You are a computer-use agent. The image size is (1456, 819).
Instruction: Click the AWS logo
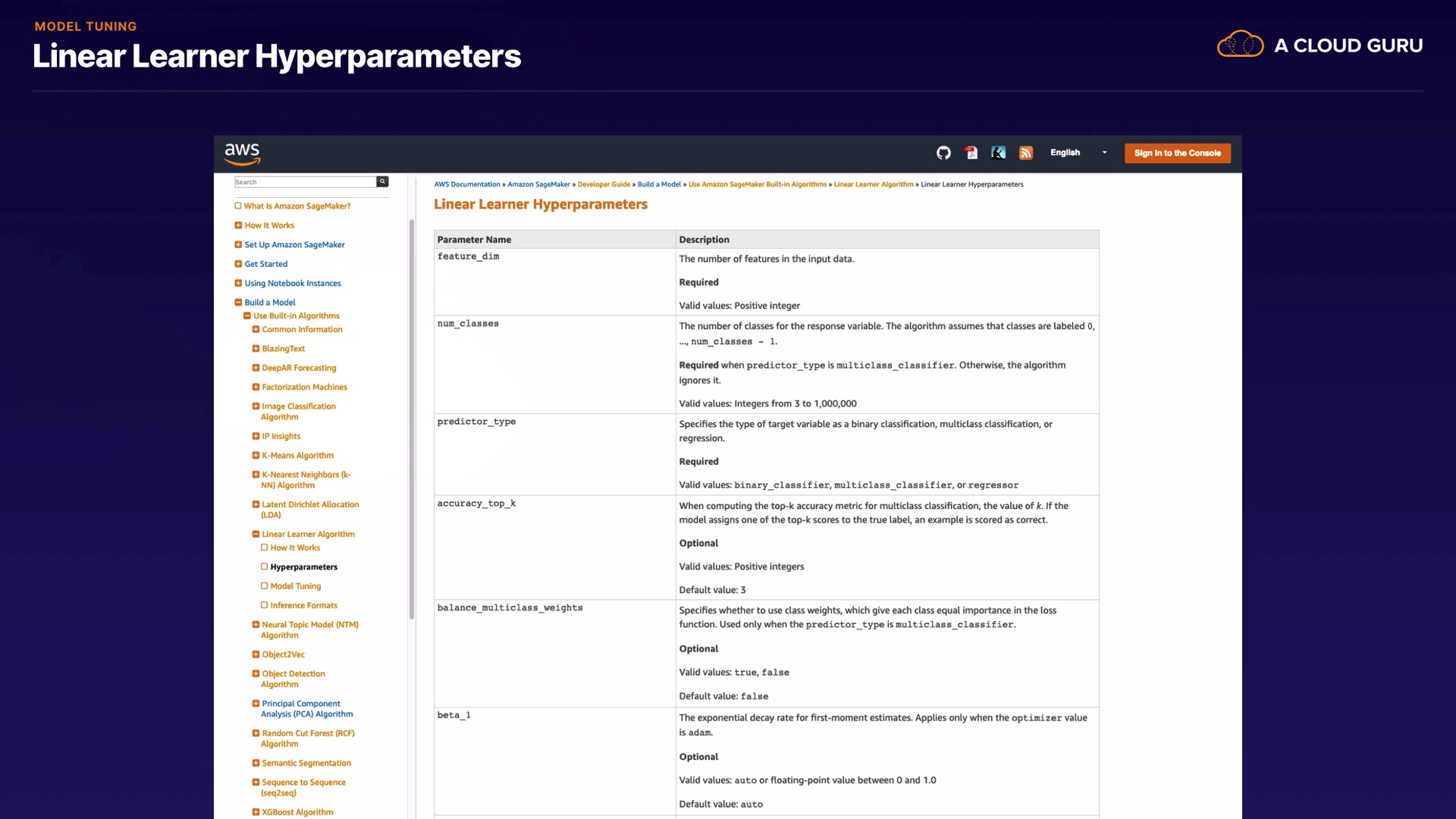tap(242, 154)
